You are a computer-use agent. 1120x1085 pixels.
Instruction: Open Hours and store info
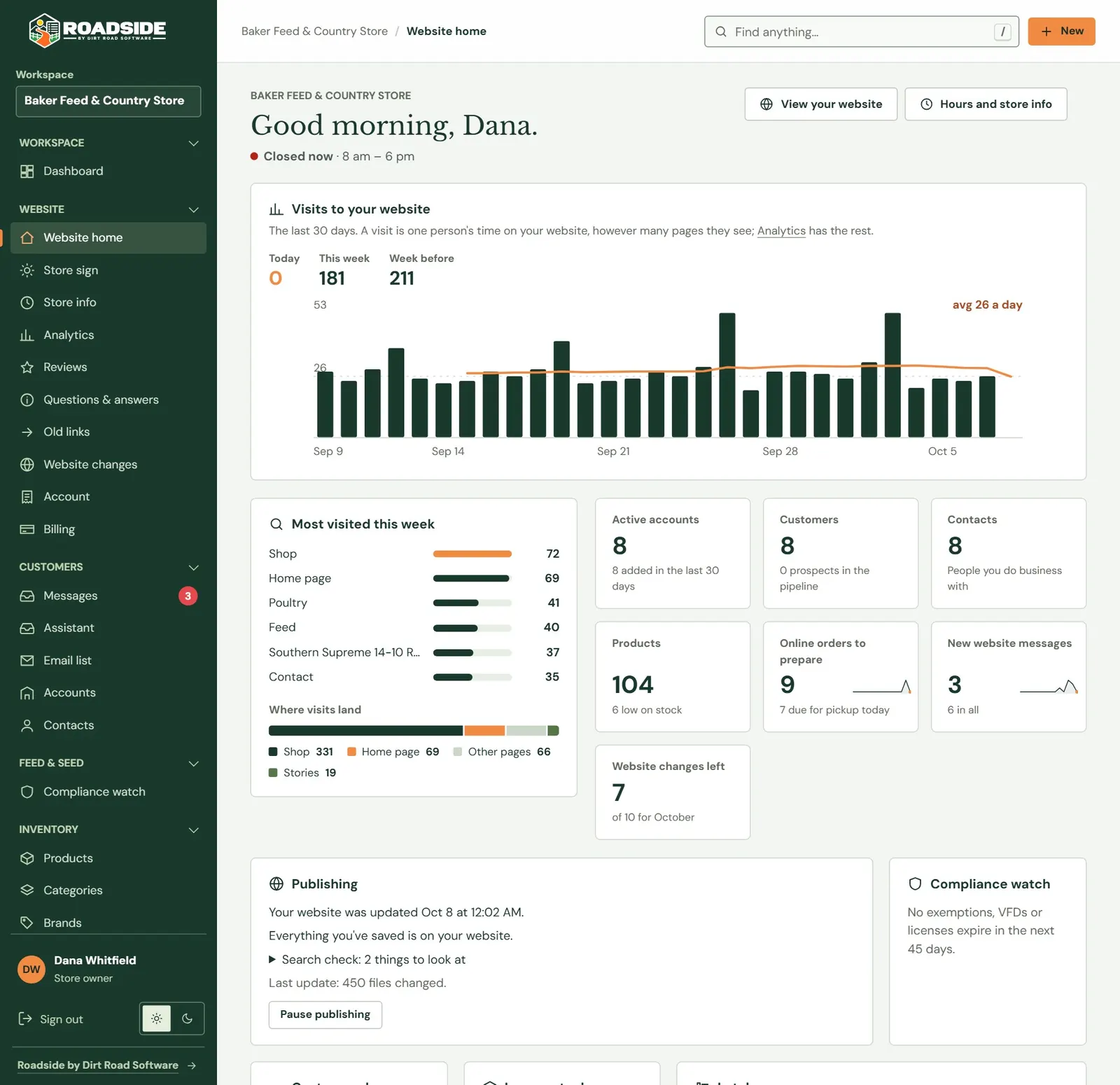click(x=986, y=104)
